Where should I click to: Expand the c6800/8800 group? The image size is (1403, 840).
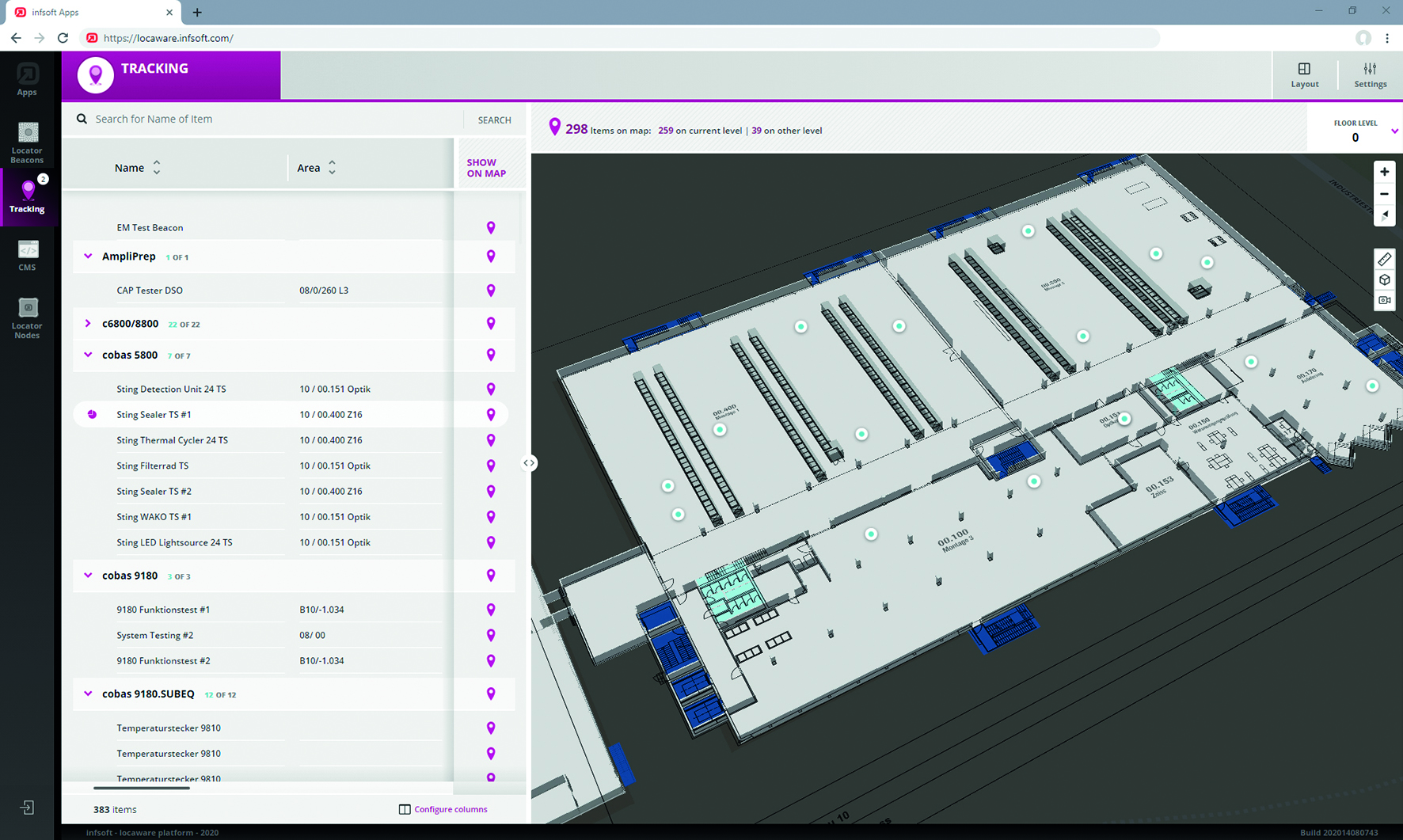[x=87, y=323]
